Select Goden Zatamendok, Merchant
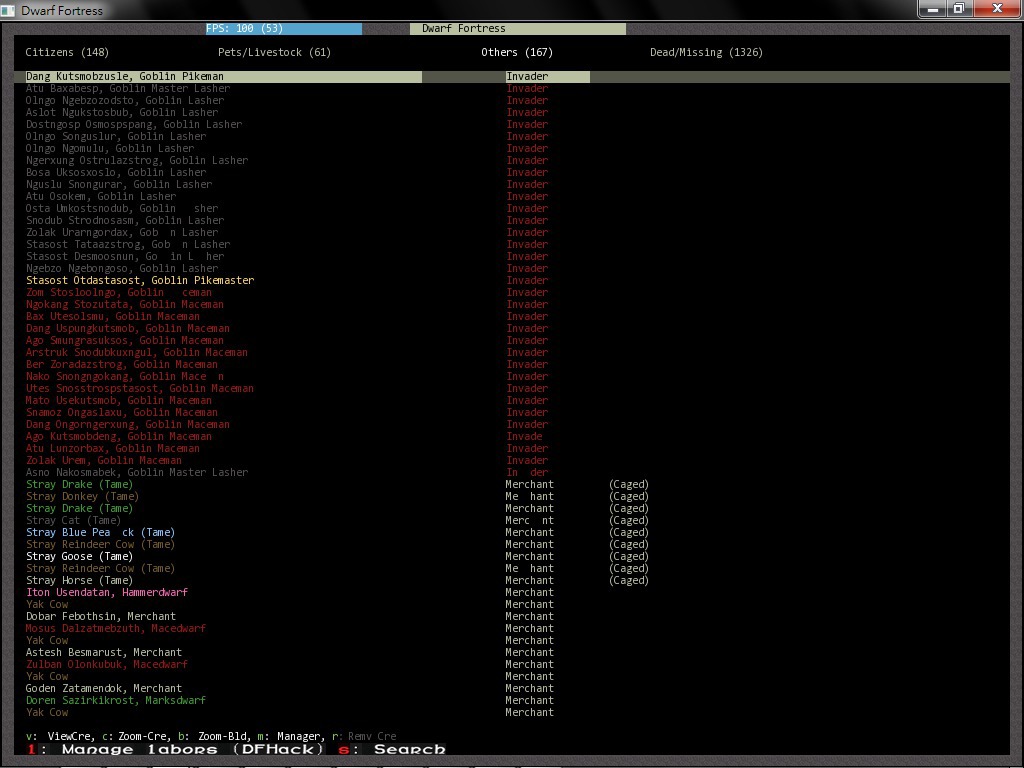 (104, 688)
